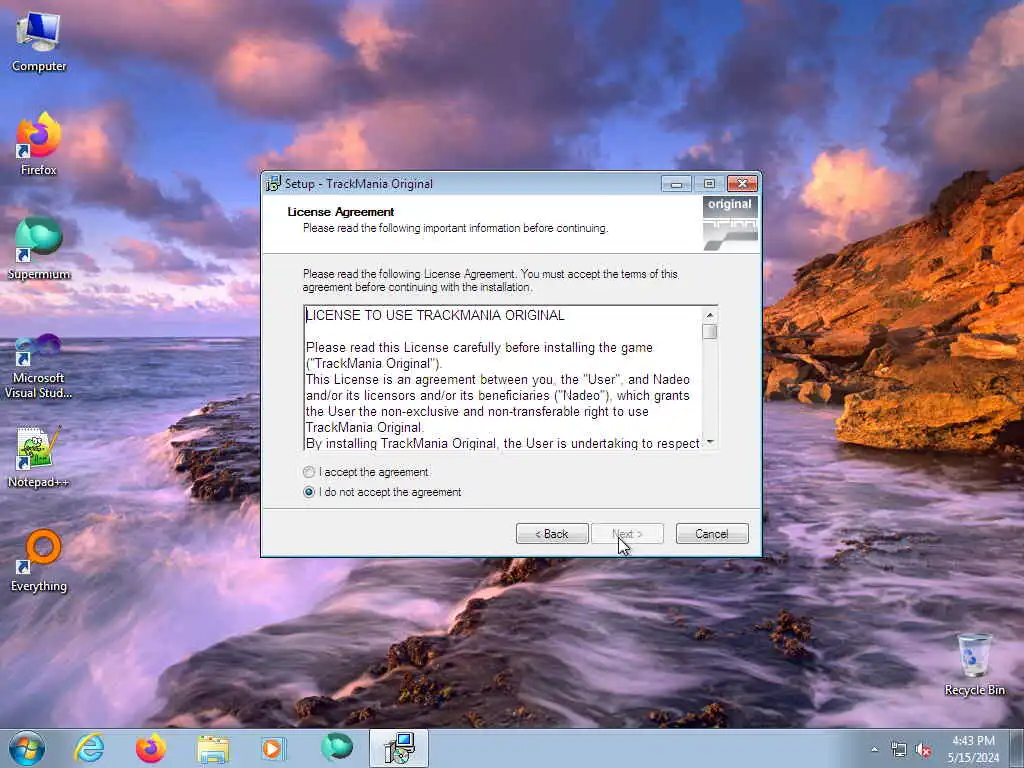Open the Windows Start menu
The image size is (1024, 768).
[x=27, y=748]
